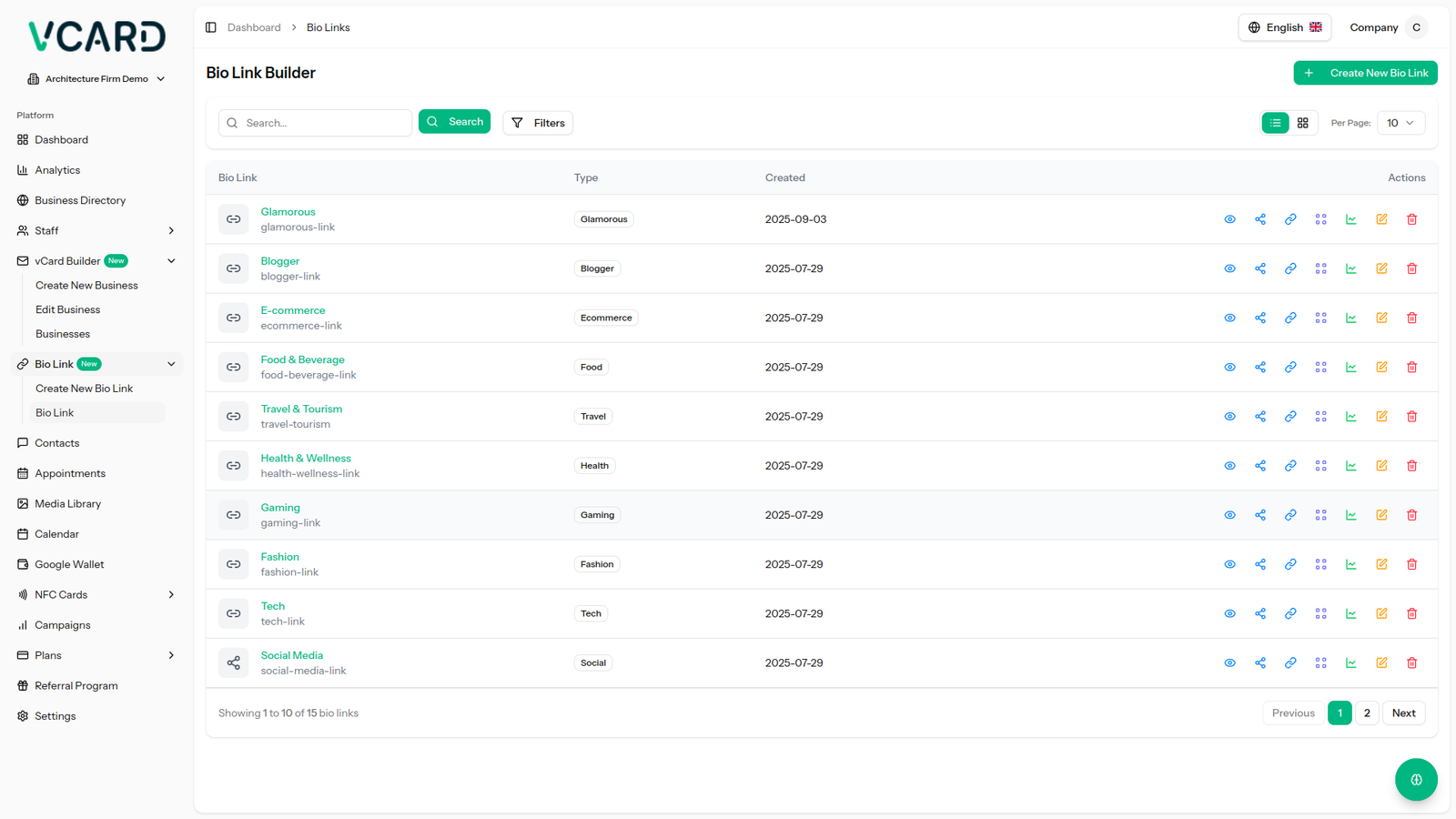Image resolution: width=1456 pixels, height=819 pixels.
Task: Open Analytics in the sidebar
Action: 57,170
